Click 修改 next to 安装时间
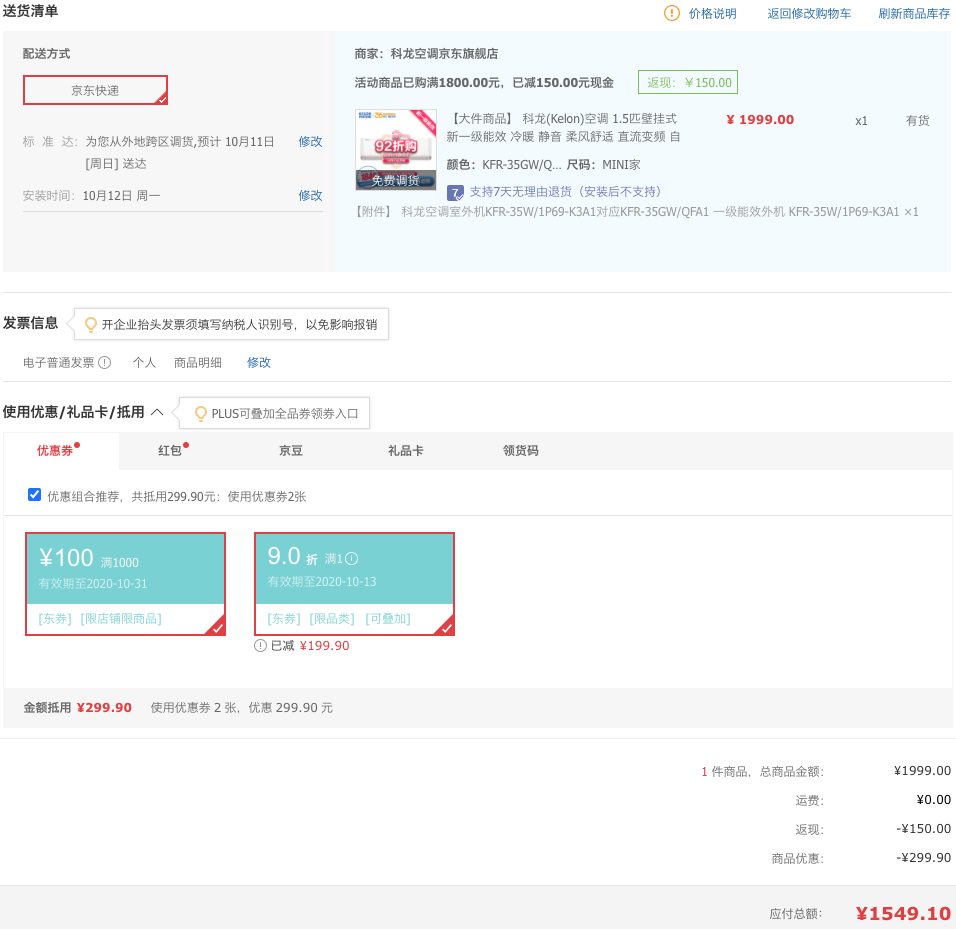 point(310,196)
